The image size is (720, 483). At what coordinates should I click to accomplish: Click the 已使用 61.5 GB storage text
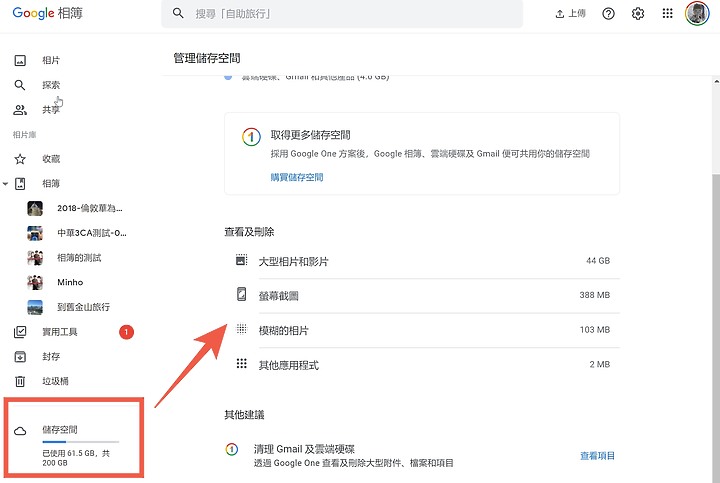[76, 458]
